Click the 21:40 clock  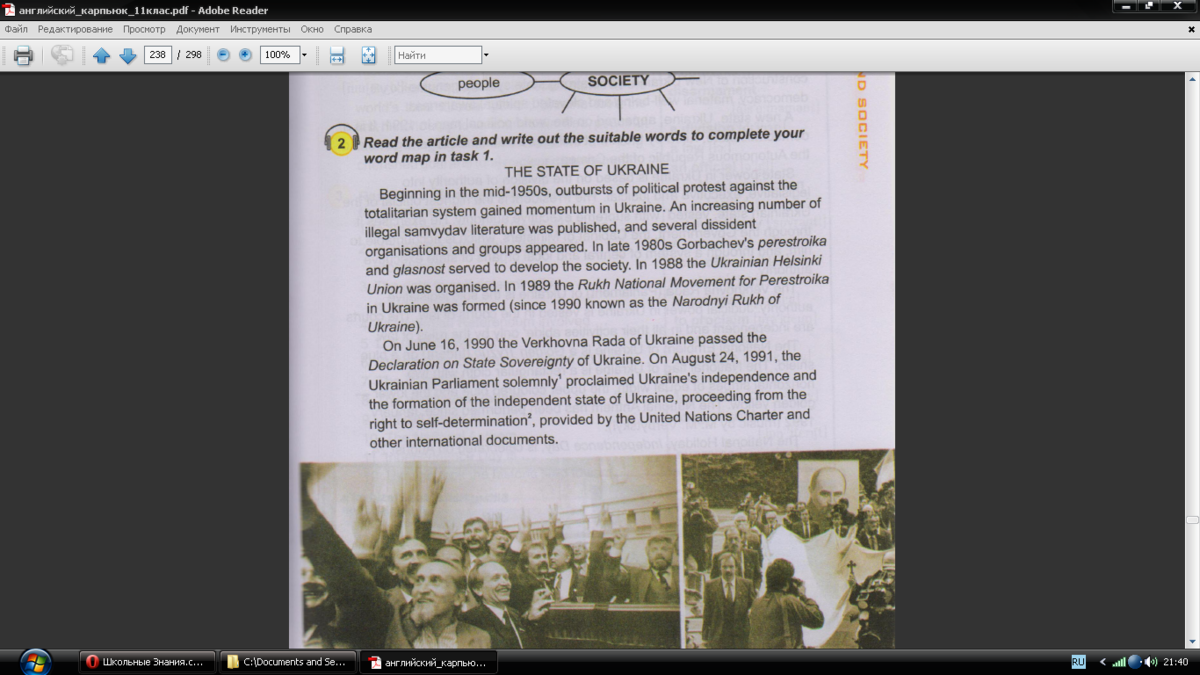tap(1176, 661)
